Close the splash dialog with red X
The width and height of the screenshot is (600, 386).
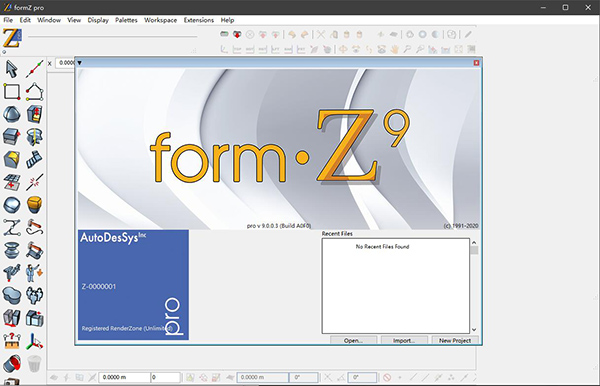tap(476, 63)
